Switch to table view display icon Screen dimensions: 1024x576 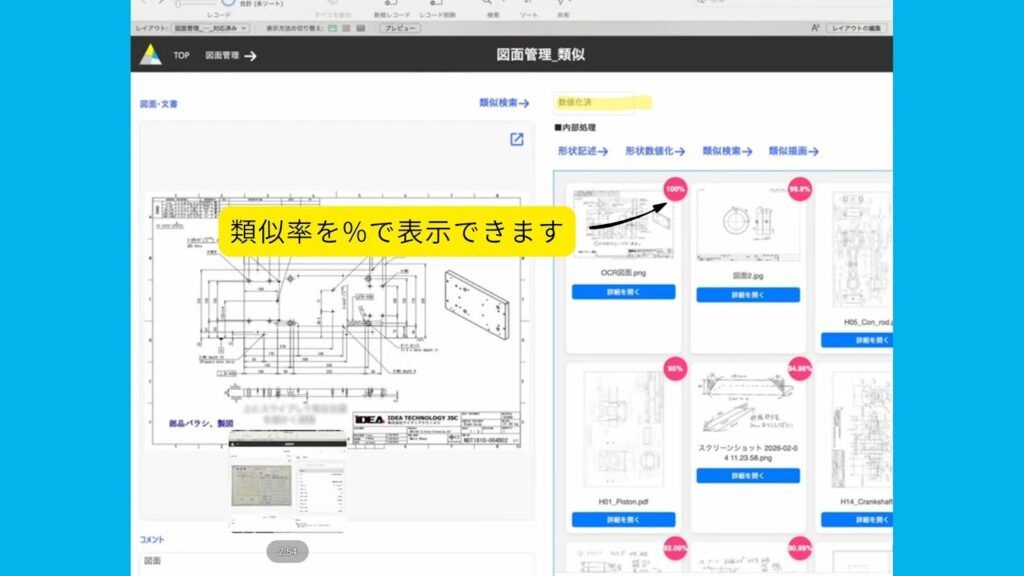pos(360,28)
